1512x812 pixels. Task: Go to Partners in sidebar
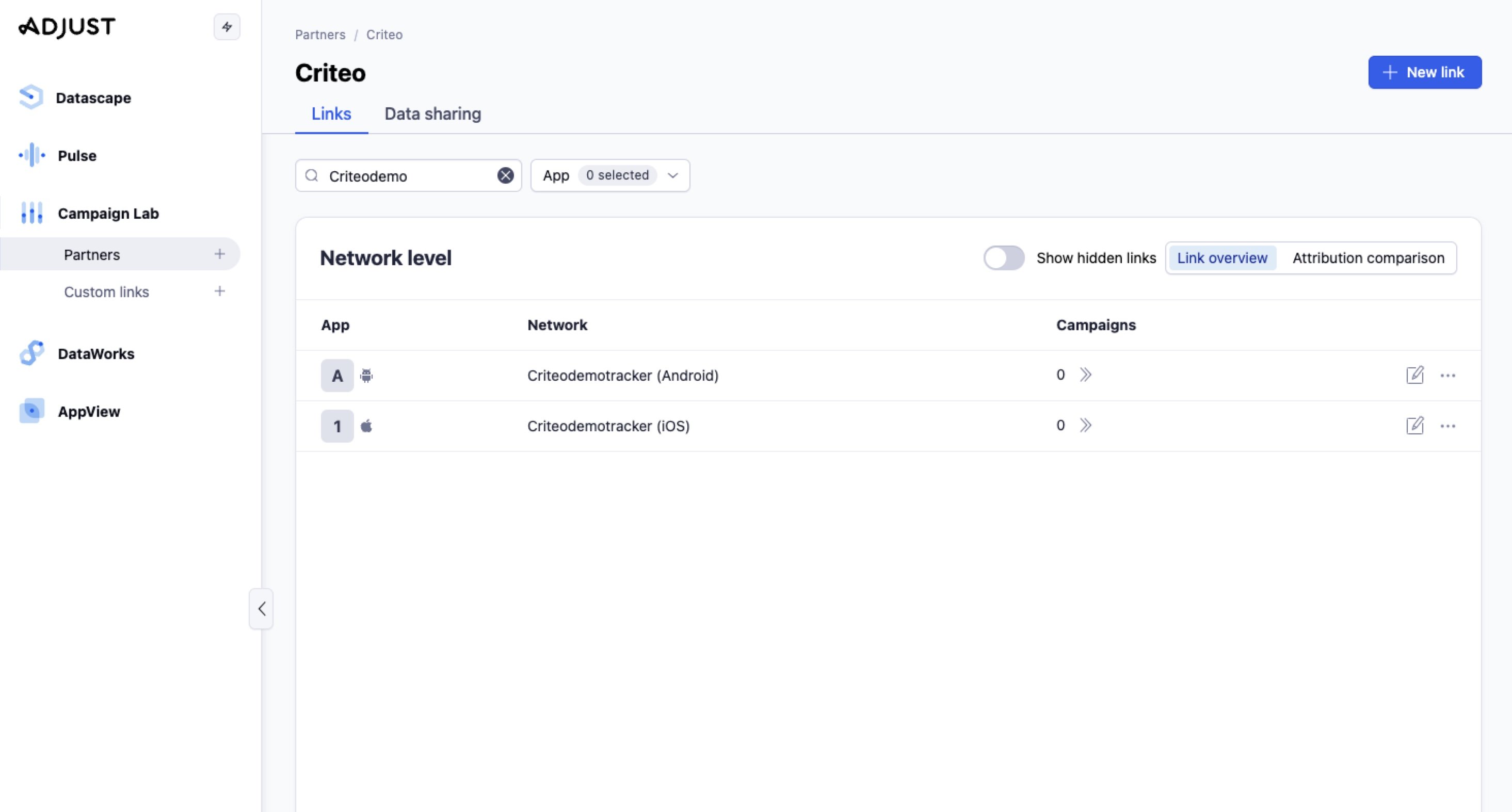click(91, 255)
